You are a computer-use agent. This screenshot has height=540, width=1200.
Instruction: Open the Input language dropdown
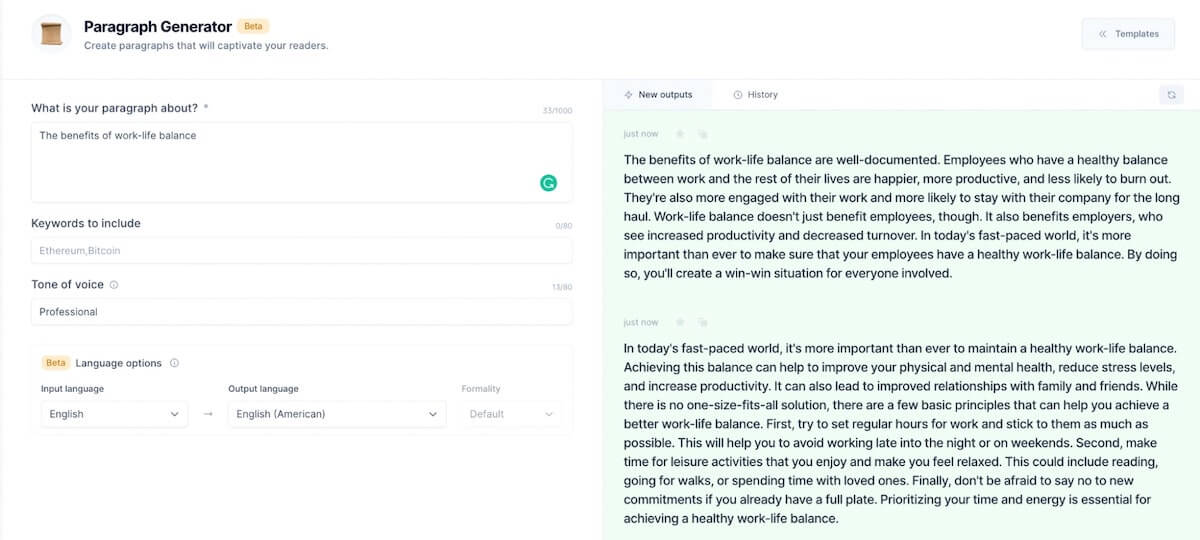click(113, 414)
